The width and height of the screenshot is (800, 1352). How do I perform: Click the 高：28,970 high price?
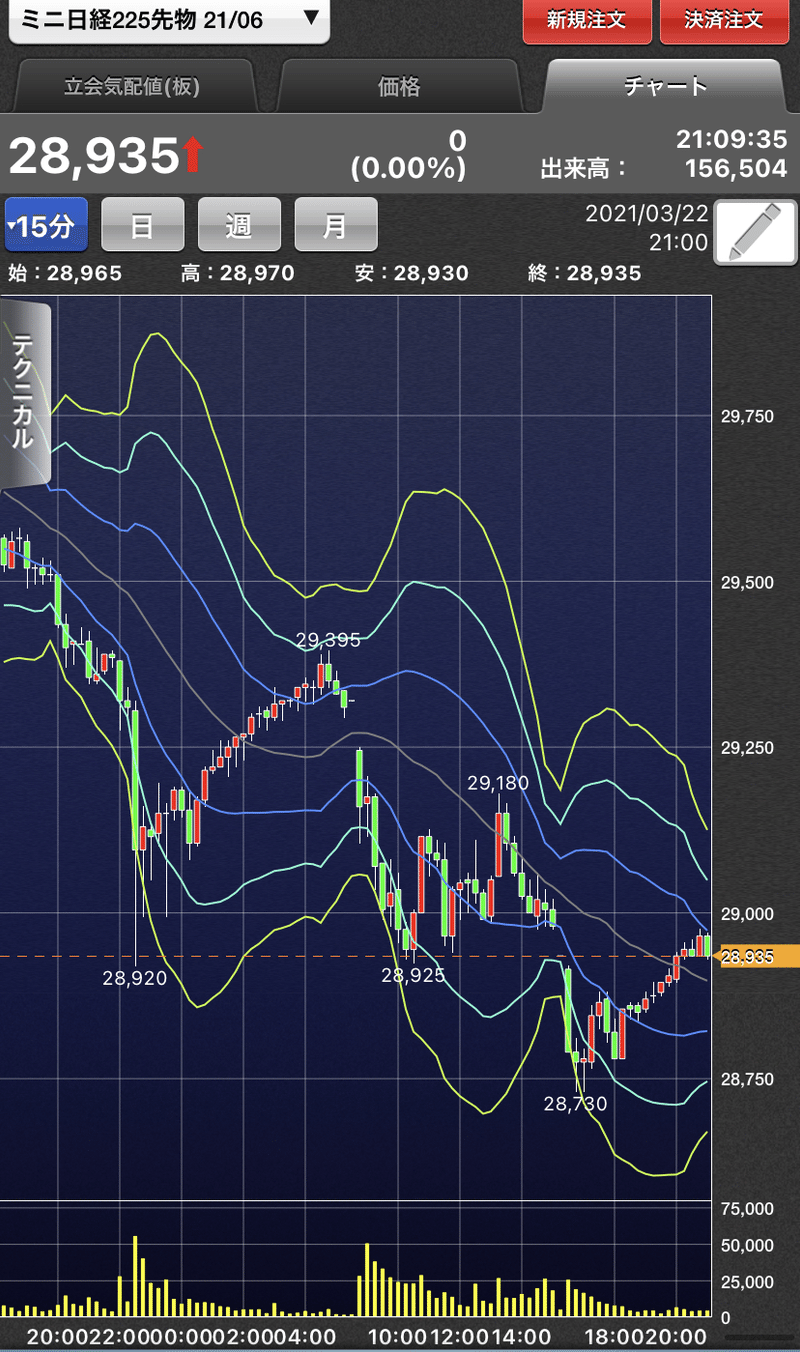[x=238, y=273]
